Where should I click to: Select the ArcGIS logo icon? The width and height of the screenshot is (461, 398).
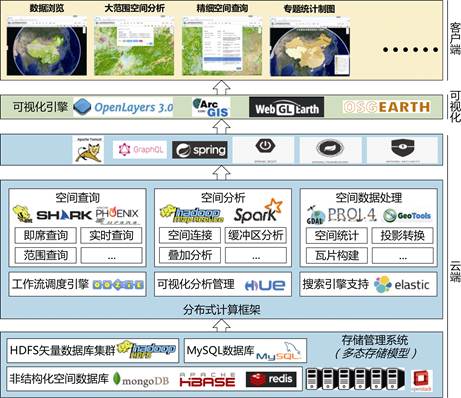(211, 107)
